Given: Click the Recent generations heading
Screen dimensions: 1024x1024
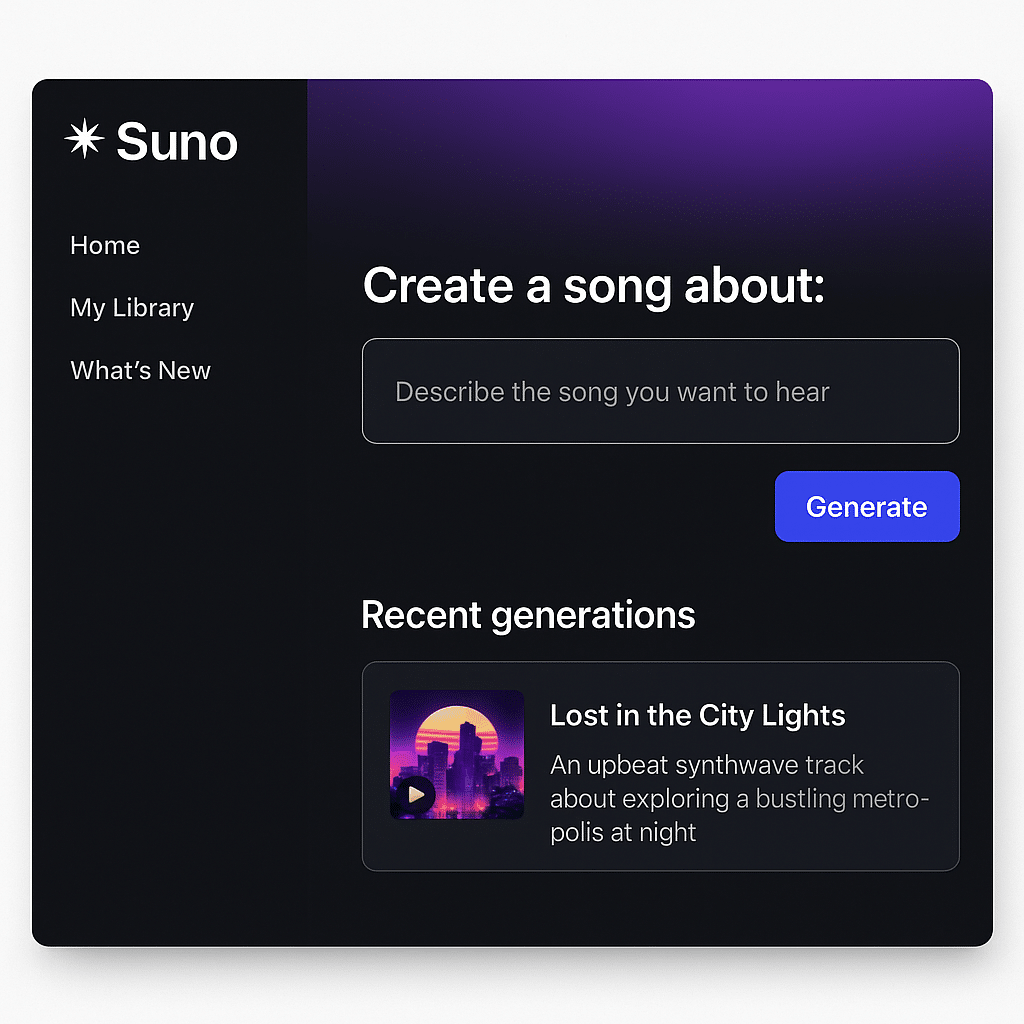Looking at the screenshot, I should pos(528,615).
